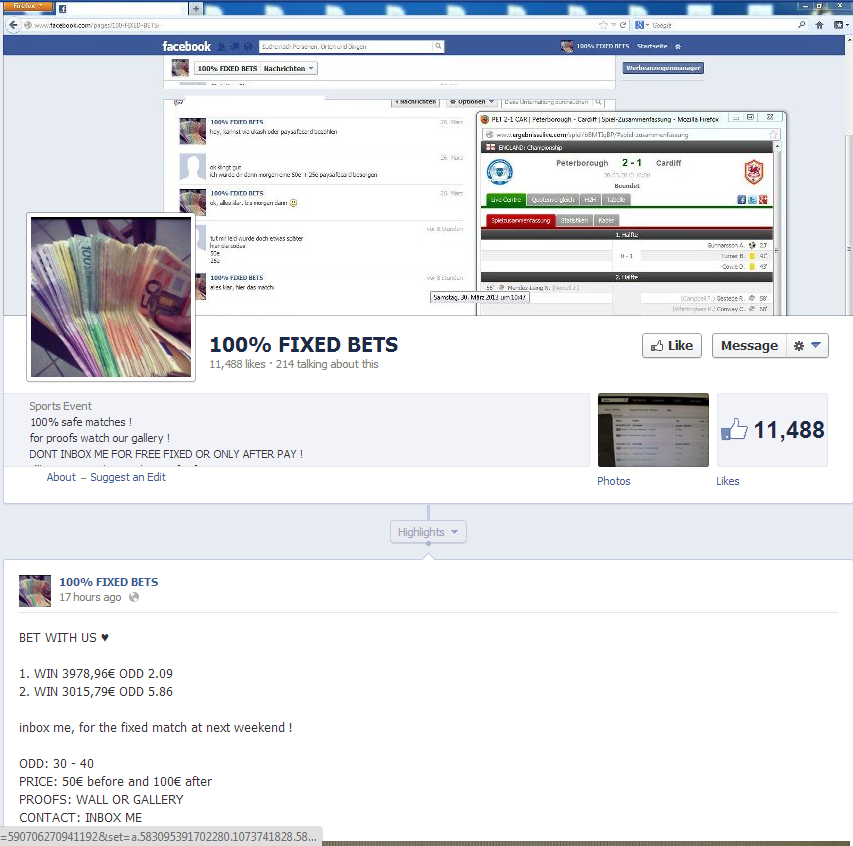Click the ODD: 30 - 40 line
853x846 pixels.
57,763
